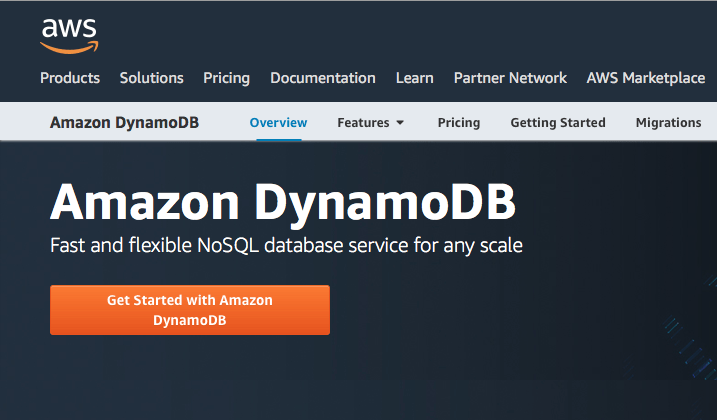Click the orange smile arrow under aws
Viewport: 717px width, 420px height.
(69, 47)
